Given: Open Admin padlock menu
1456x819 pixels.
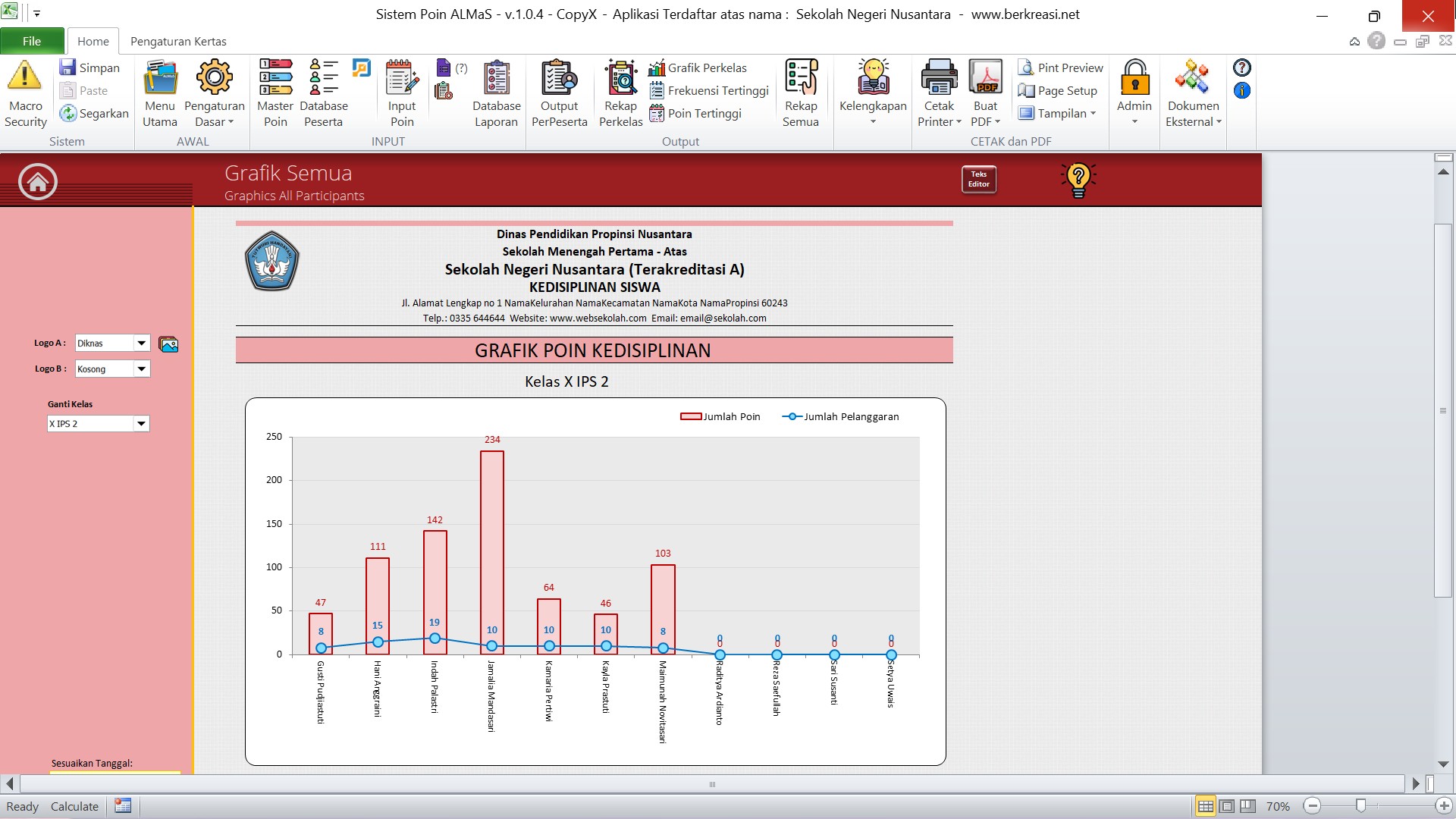Looking at the screenshot, I should [x=1134, y=77].
